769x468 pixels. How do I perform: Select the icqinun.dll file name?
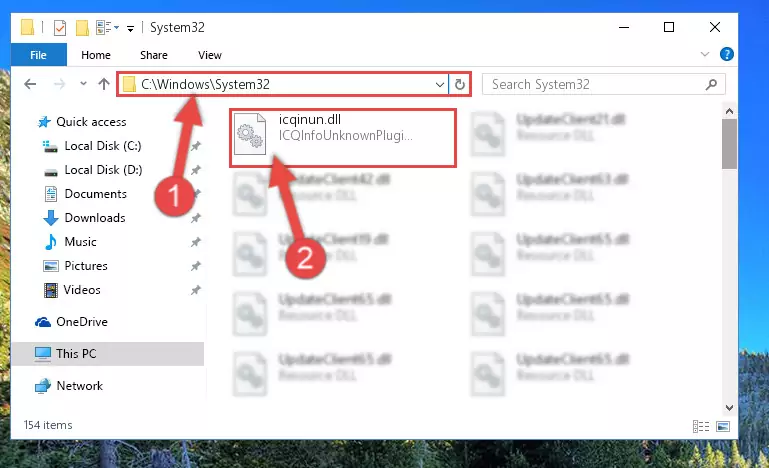click(x=309, y=119)
